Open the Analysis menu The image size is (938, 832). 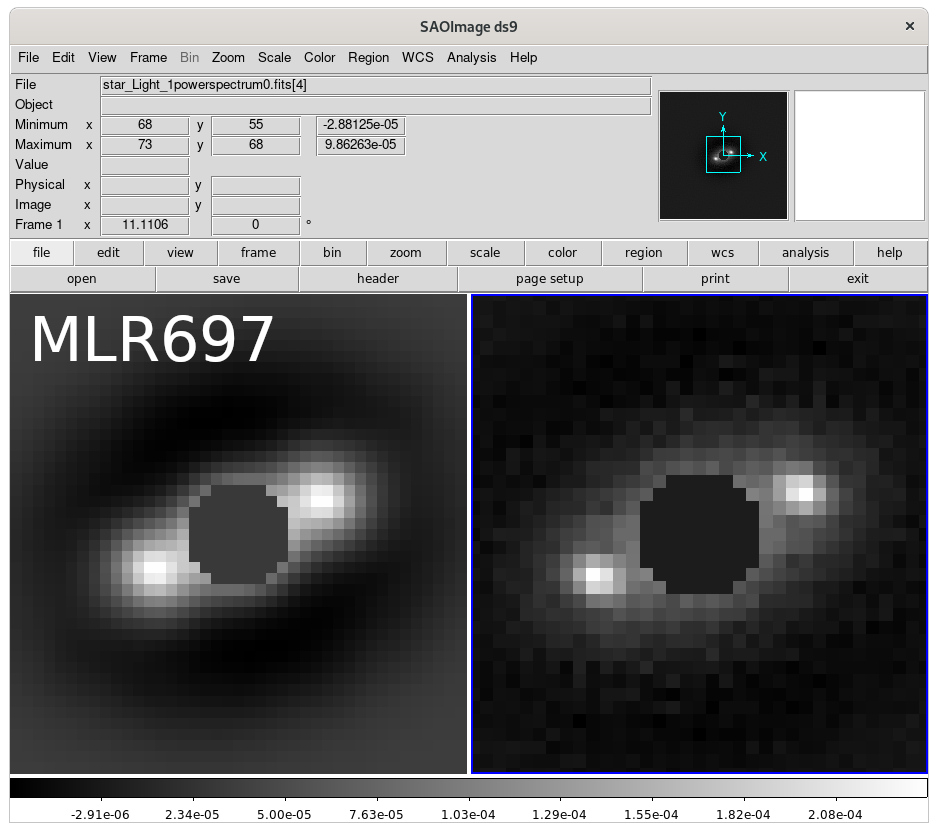point(471,57)
